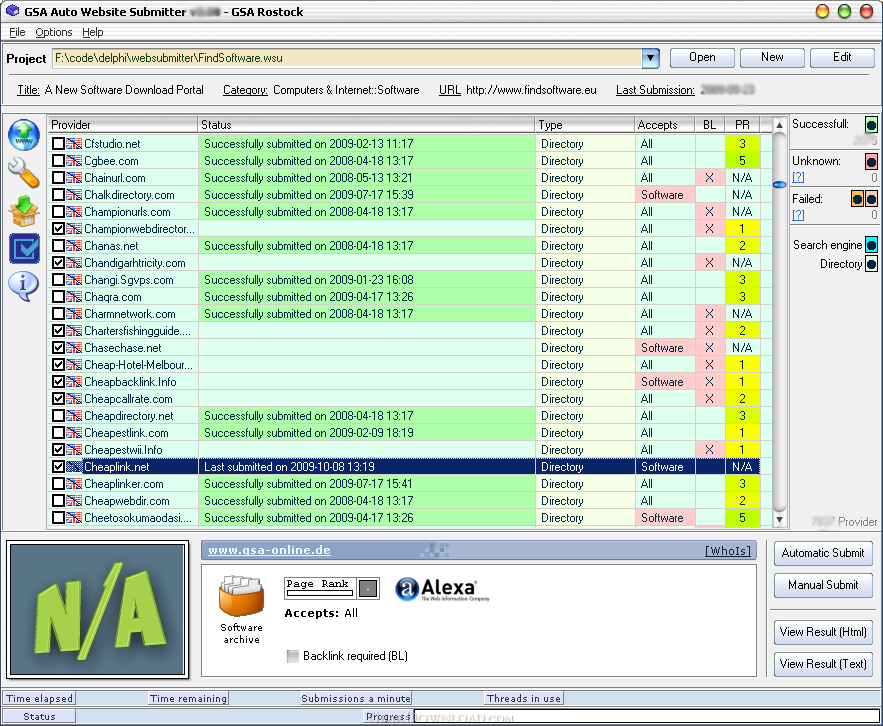Screen dimensions: 883x726
Task: Click the box download icon in sidebar
Action: tap(23, 210)
